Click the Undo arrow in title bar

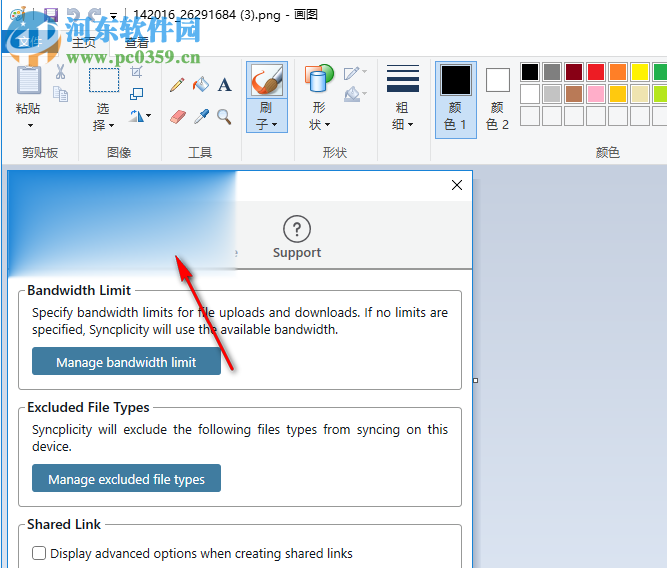[73, 15]
